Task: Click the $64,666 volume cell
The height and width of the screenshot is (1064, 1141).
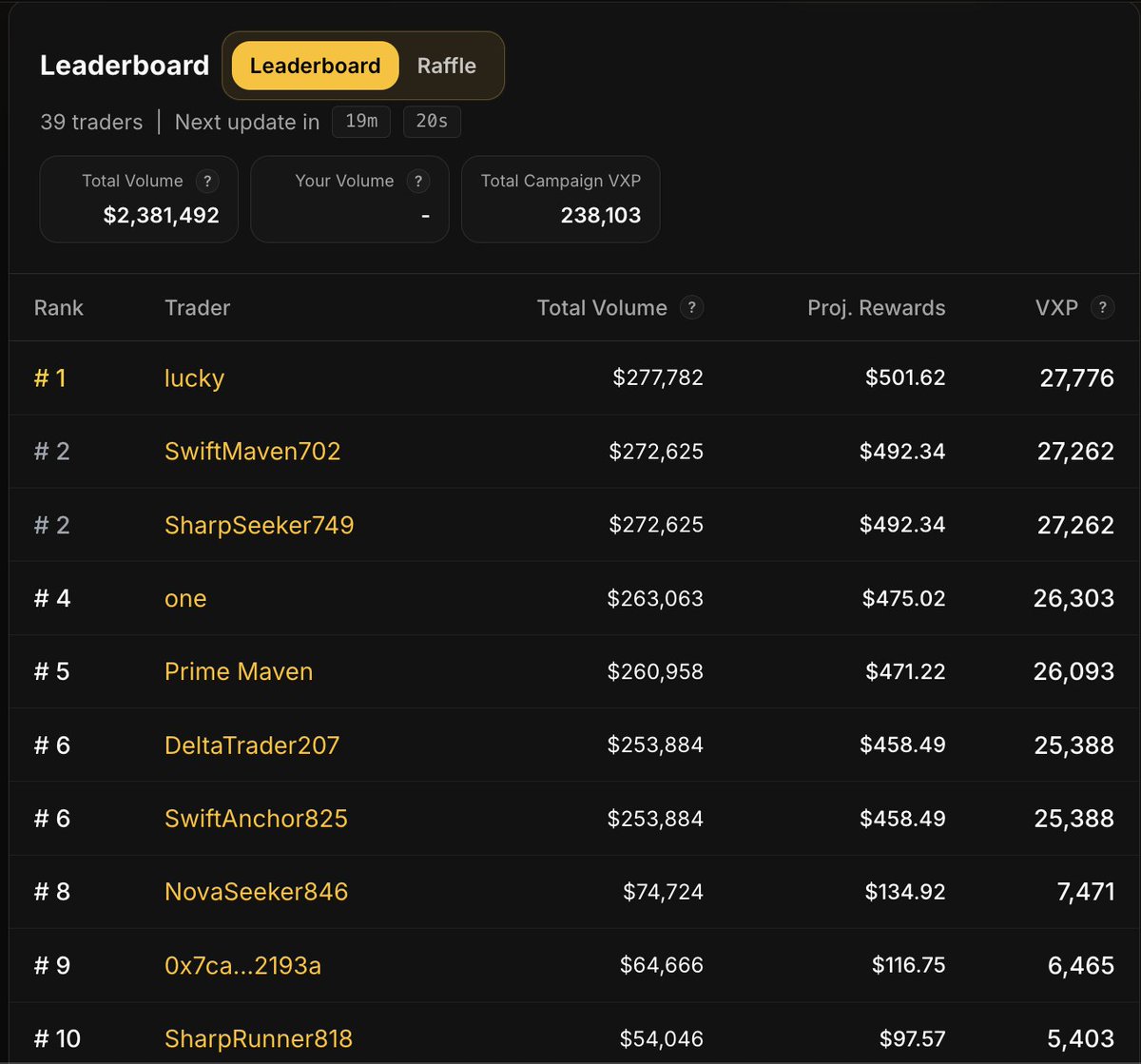Action: tap(662, 966)
